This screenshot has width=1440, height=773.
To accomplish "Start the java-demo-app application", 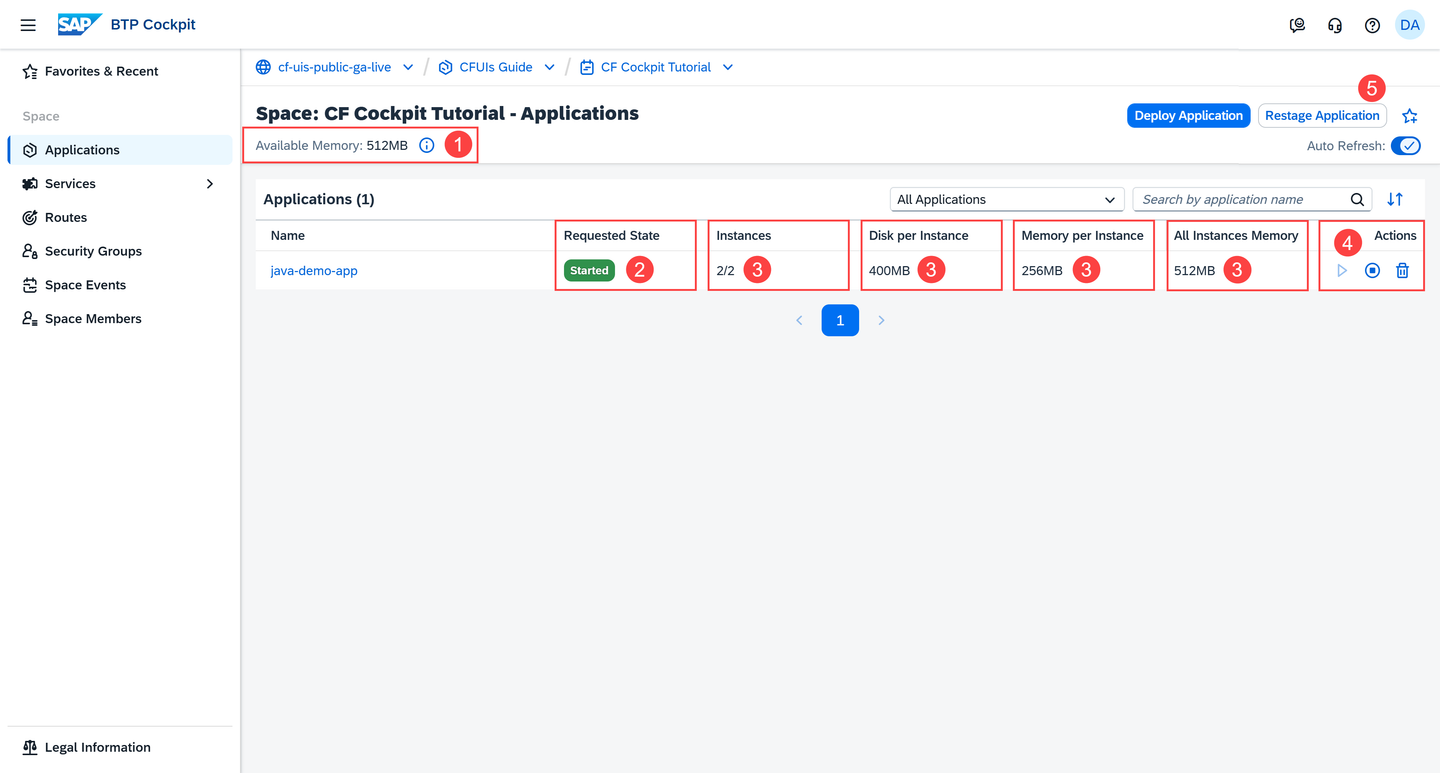I will 1342,270.
